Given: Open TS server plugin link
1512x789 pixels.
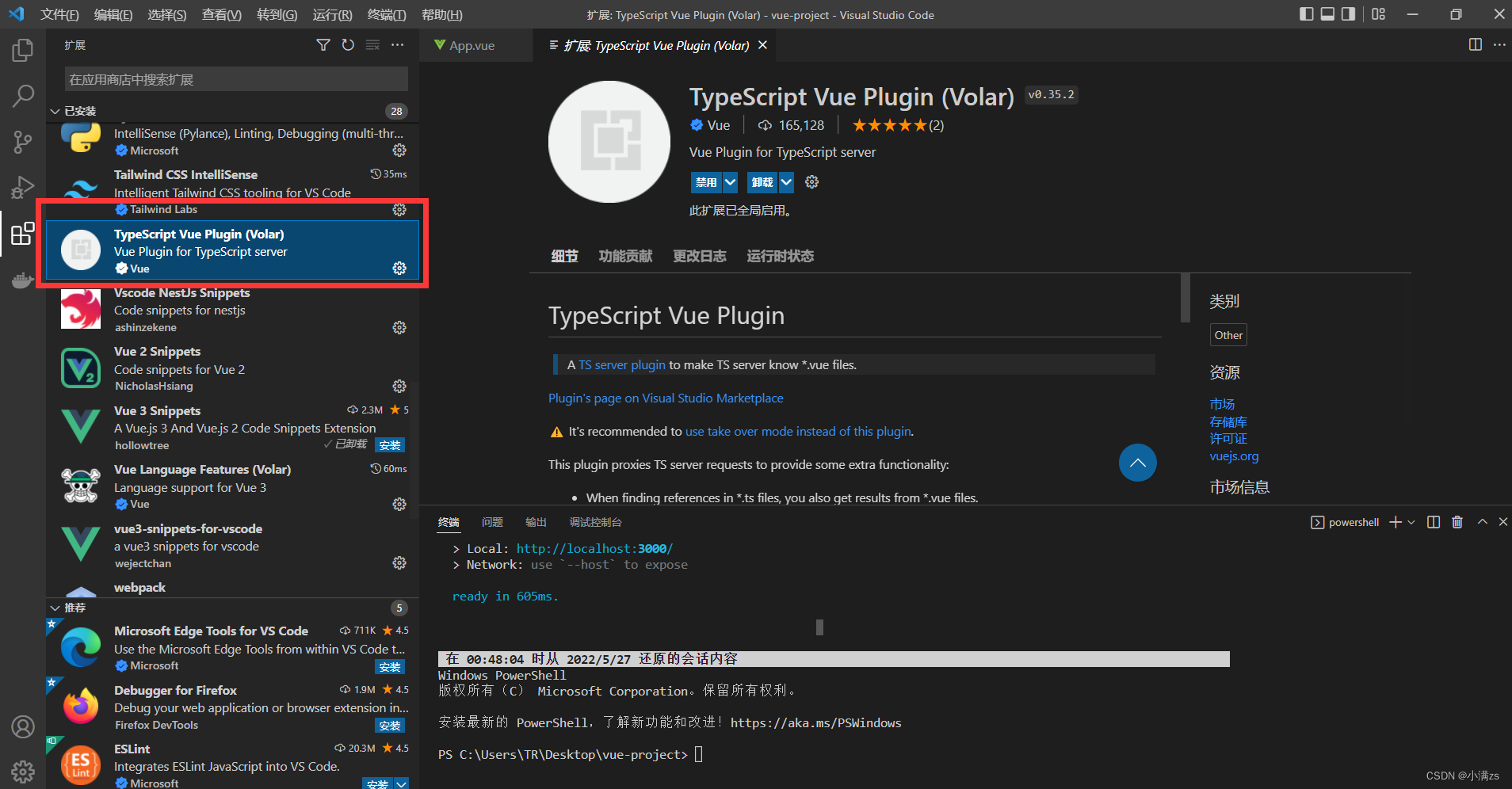Looking at the screenshot, I should 622,365.
